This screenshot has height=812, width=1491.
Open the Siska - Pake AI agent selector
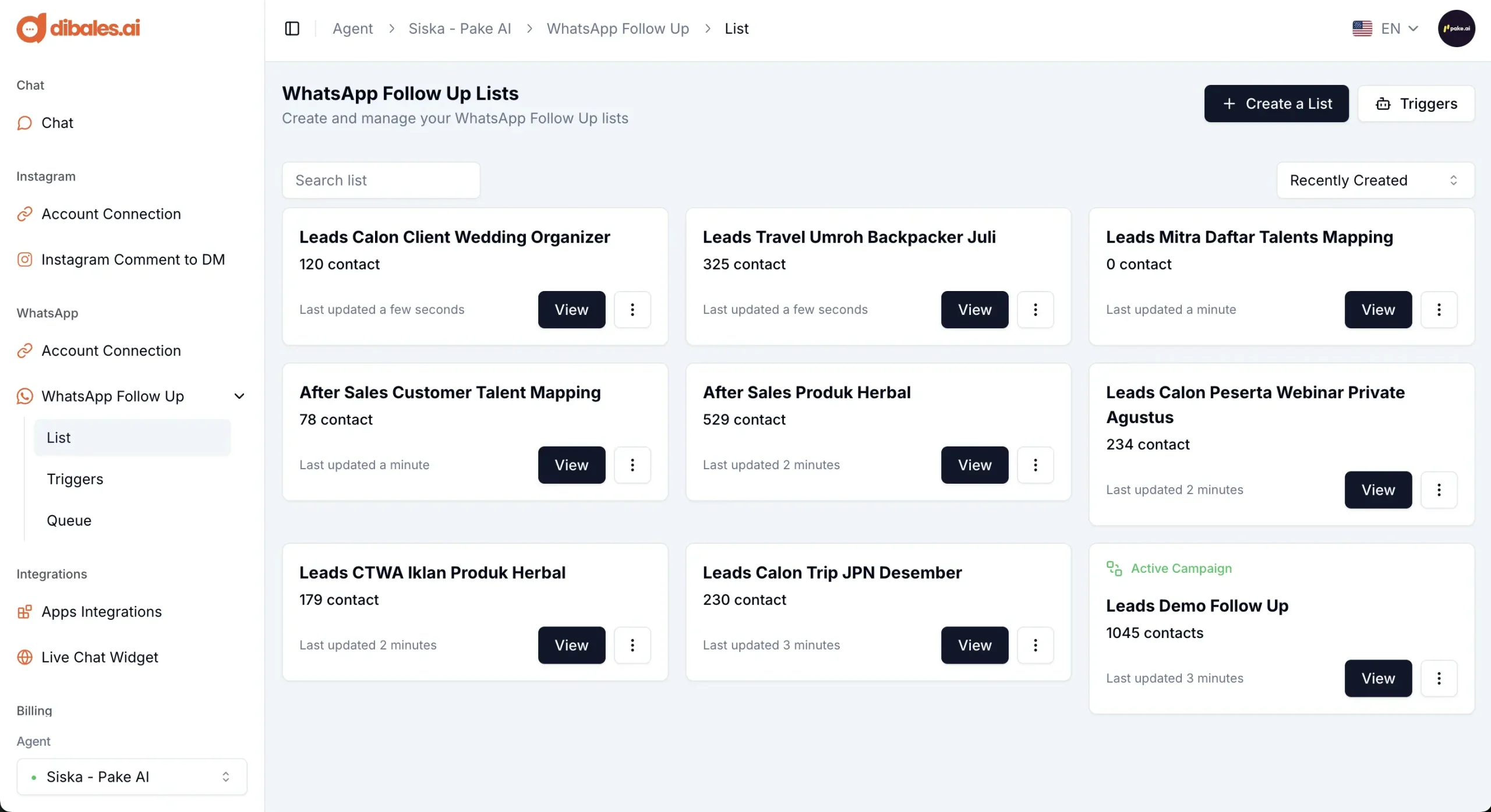[x=132, y=777]
